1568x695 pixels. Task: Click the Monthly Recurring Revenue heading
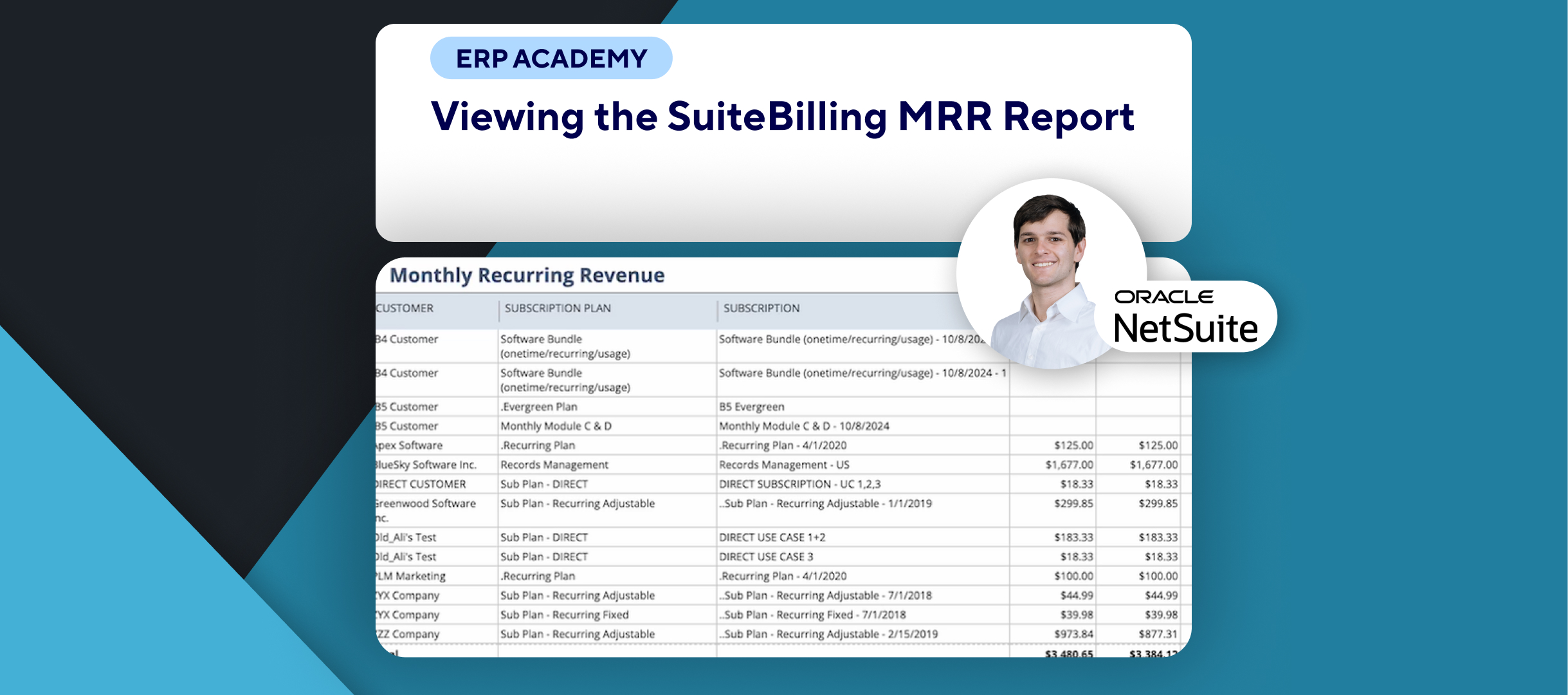527,275
